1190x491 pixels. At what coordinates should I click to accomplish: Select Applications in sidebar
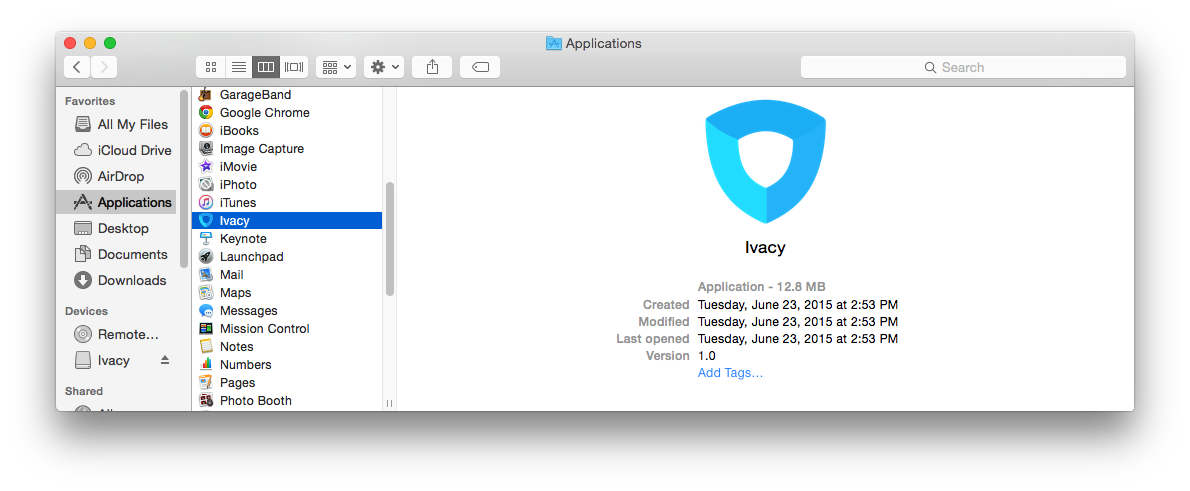pyautogui.click(x=116, y=202)
